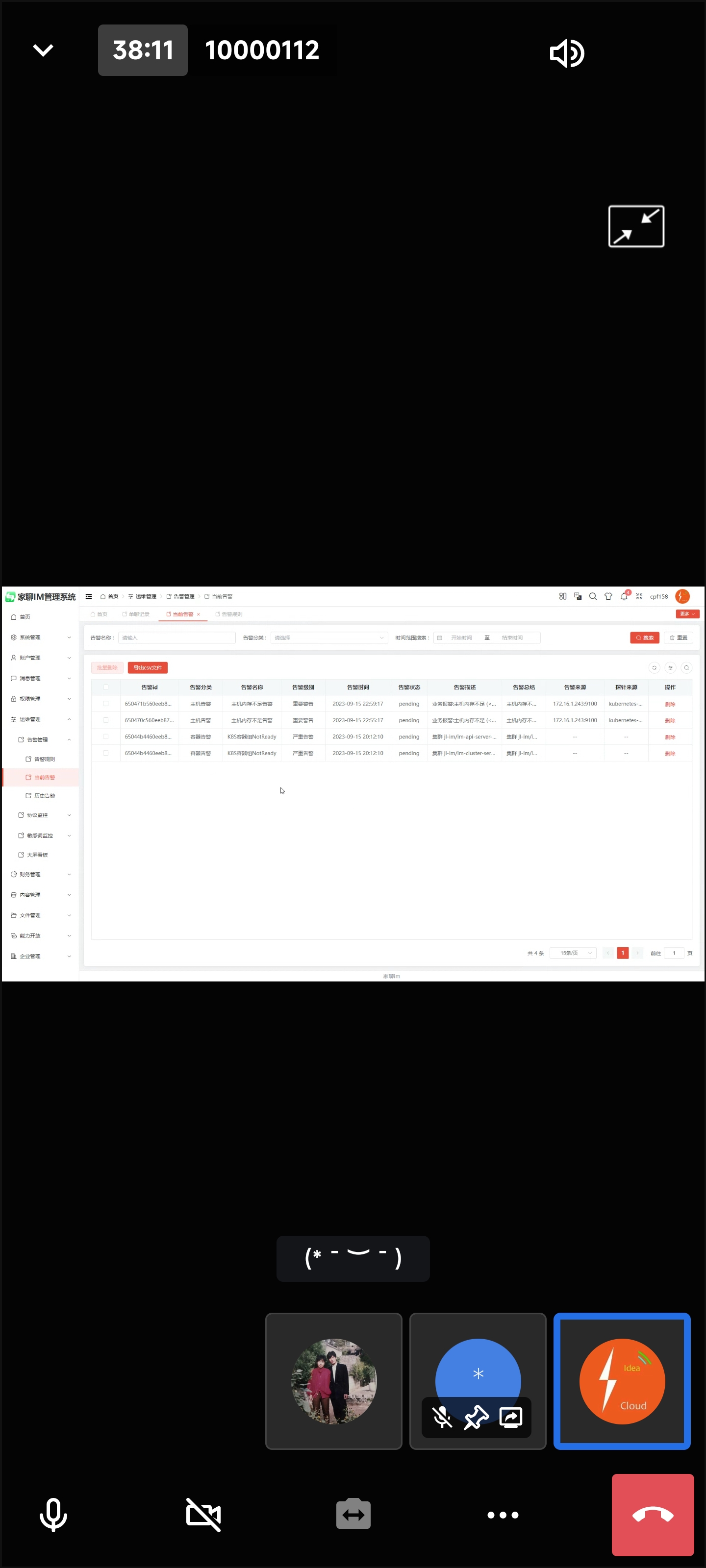Image resolution: width=706 pixels, height=1568 pixels.
Task: Open 历史告警 in the sidebar
Action: (x=44, y=796)
